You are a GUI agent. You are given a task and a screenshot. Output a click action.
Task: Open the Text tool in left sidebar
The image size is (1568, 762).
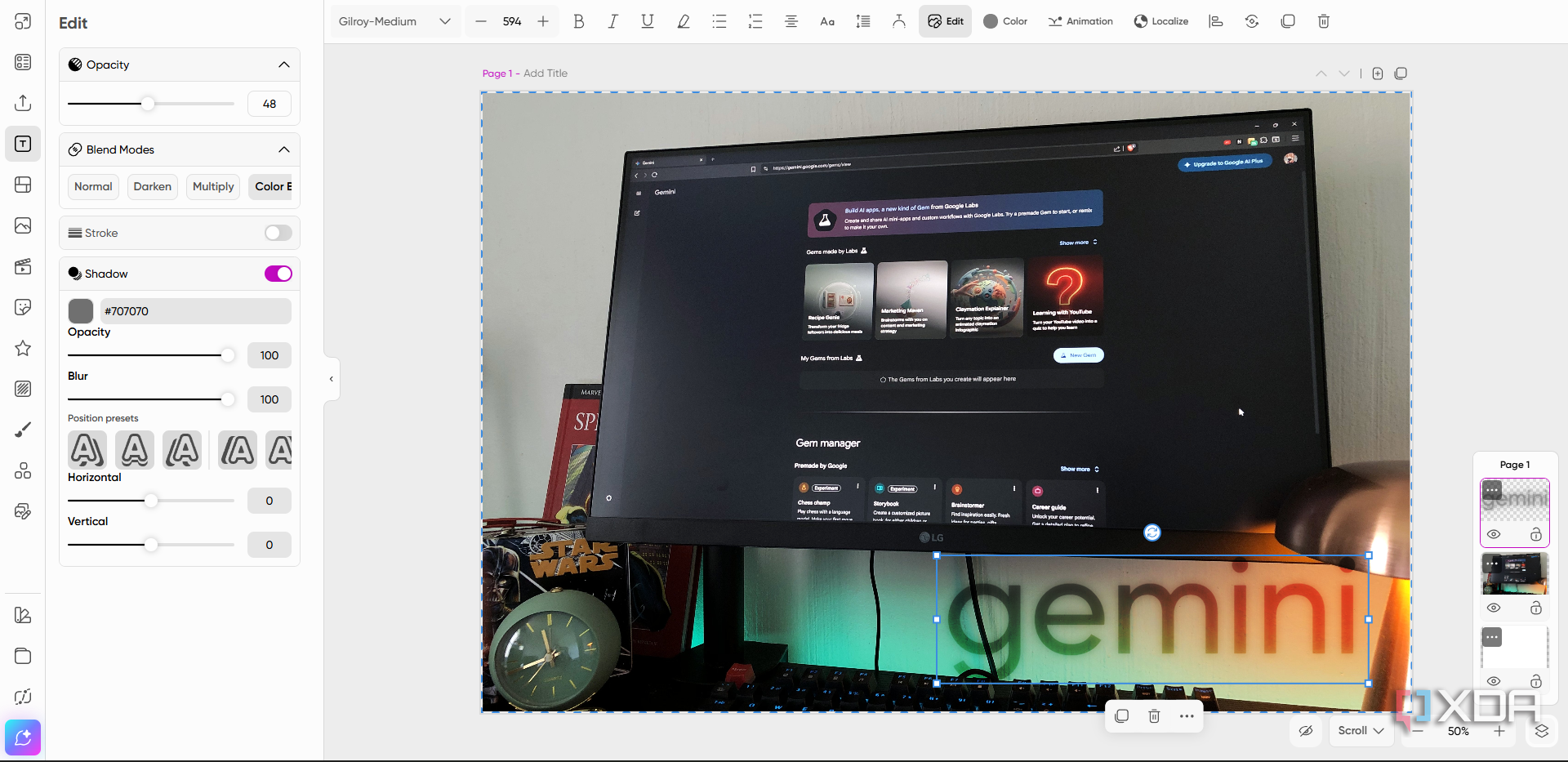pyautogui.click(x=23, y=144)
